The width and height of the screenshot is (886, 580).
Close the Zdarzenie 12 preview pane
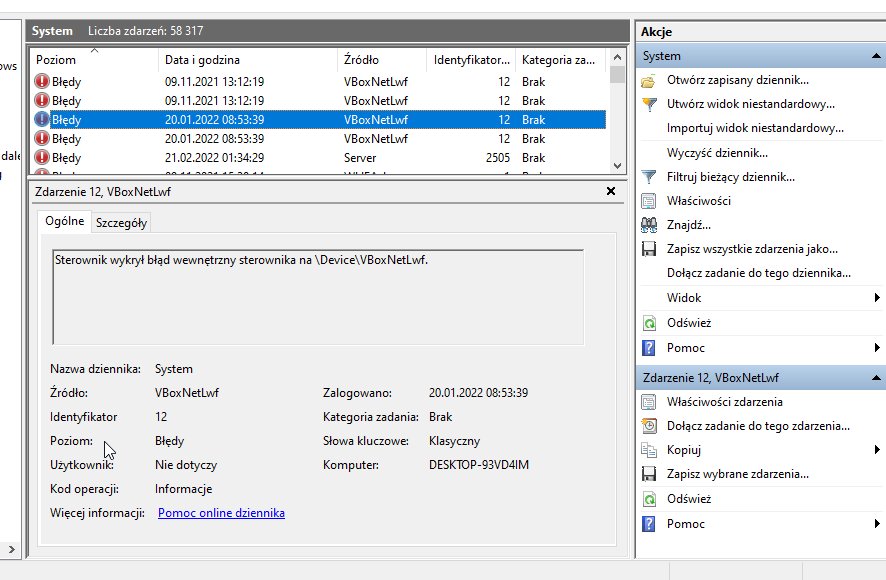tap(611, 191)
